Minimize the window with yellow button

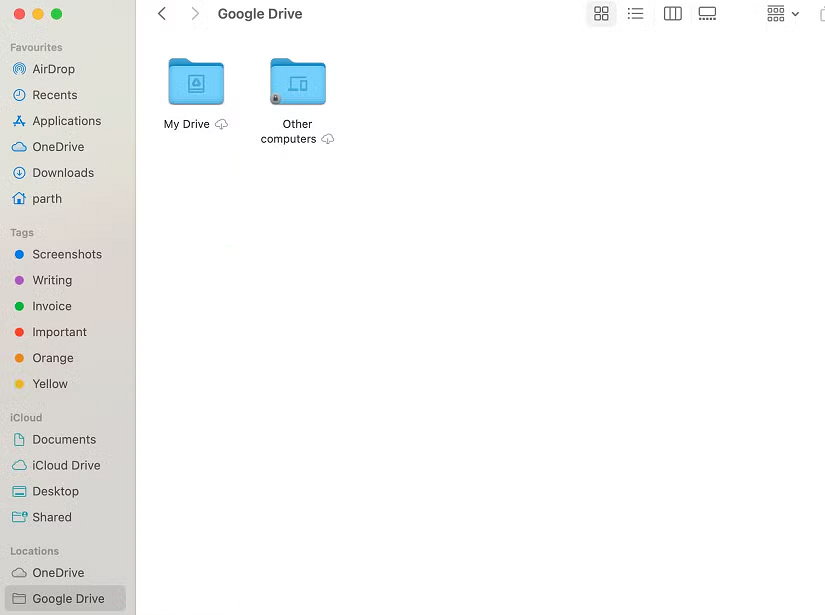pos(38,14)
